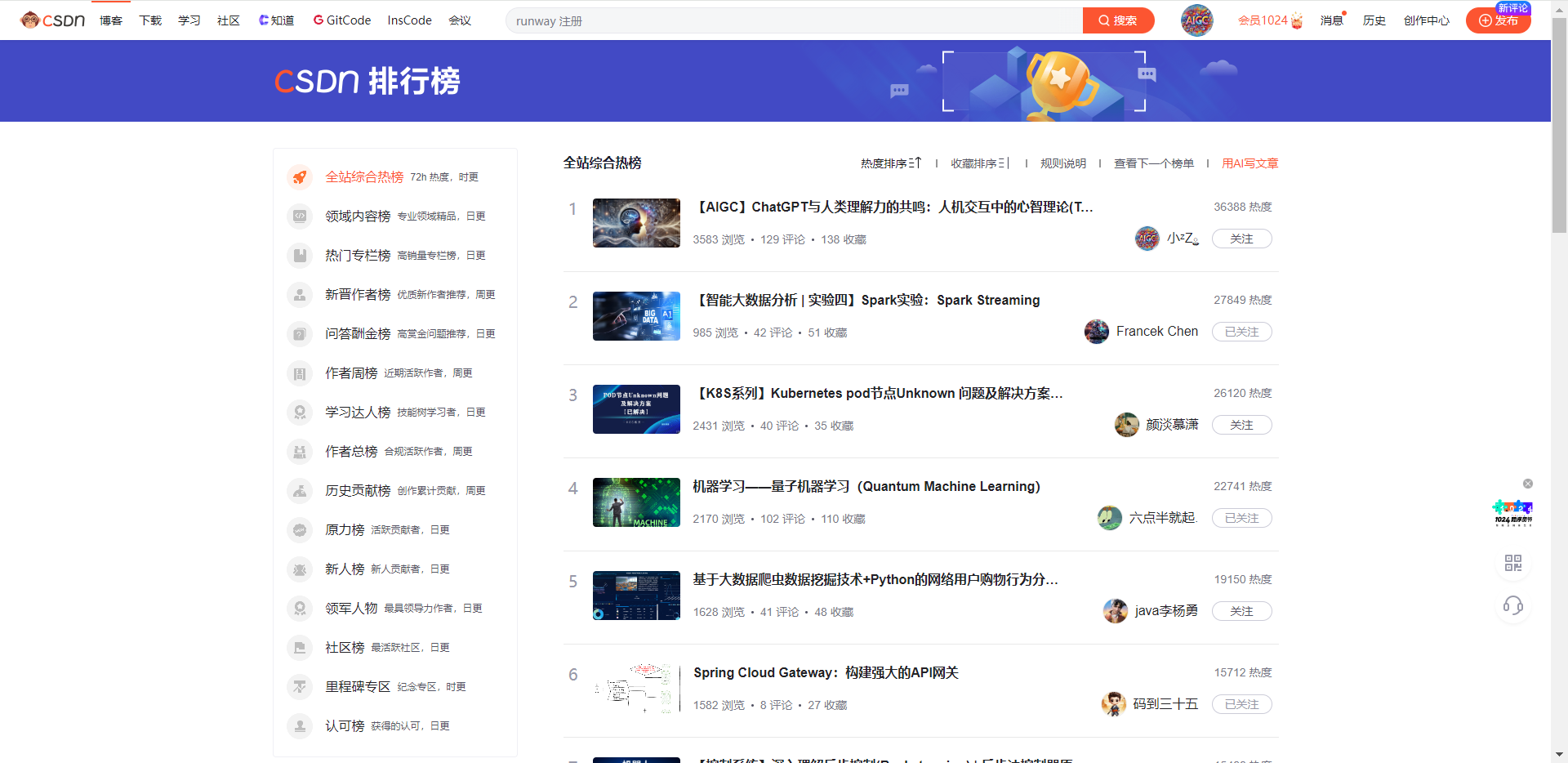This screenshot has width=1568, height=763.
Task: Follow author 小Z with 关注 button
Action: click(x=1241, y=239)
